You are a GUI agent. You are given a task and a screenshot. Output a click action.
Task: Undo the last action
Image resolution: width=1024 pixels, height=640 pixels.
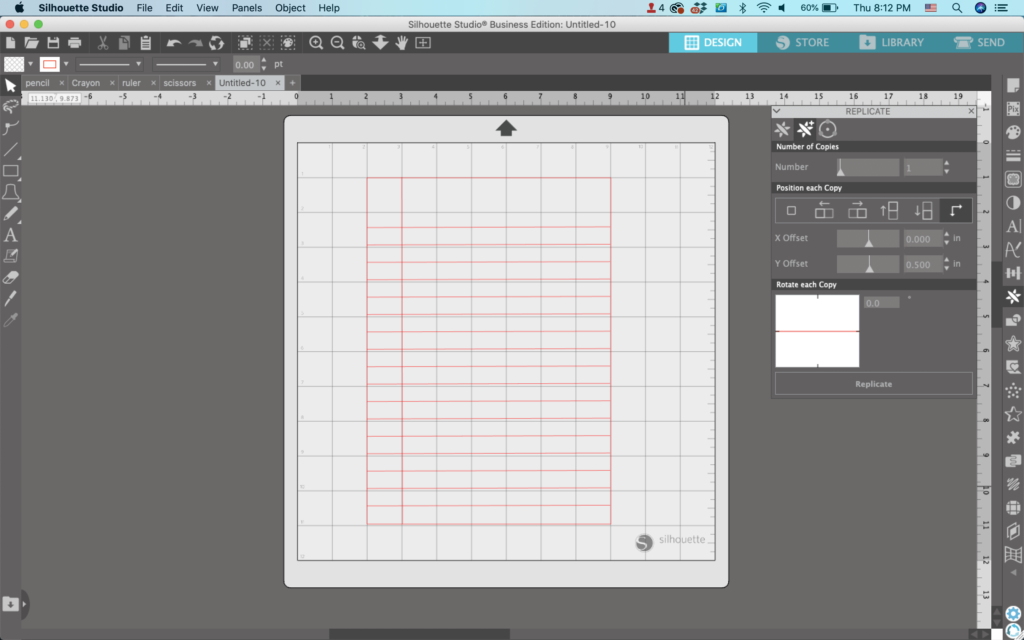174,43
